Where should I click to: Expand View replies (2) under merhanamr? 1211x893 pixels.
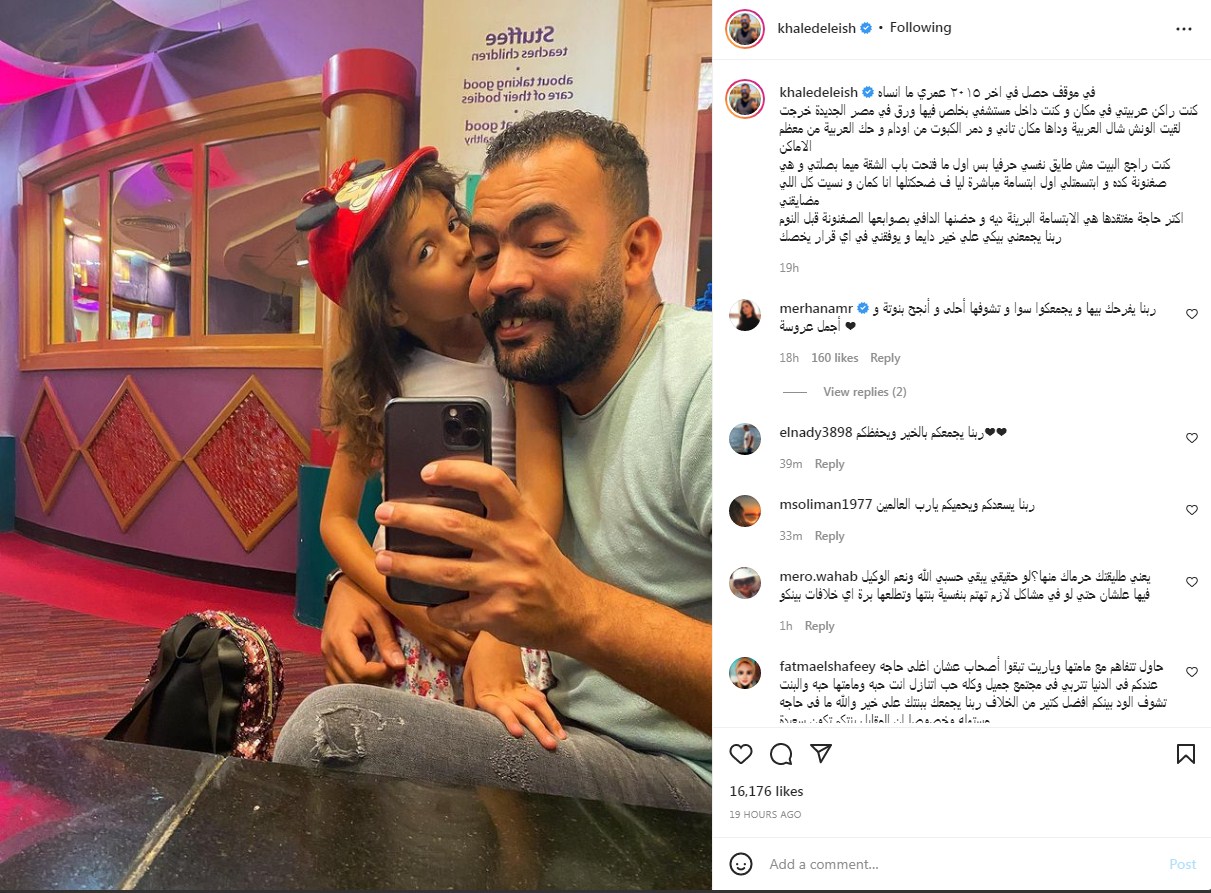point(864,392)
